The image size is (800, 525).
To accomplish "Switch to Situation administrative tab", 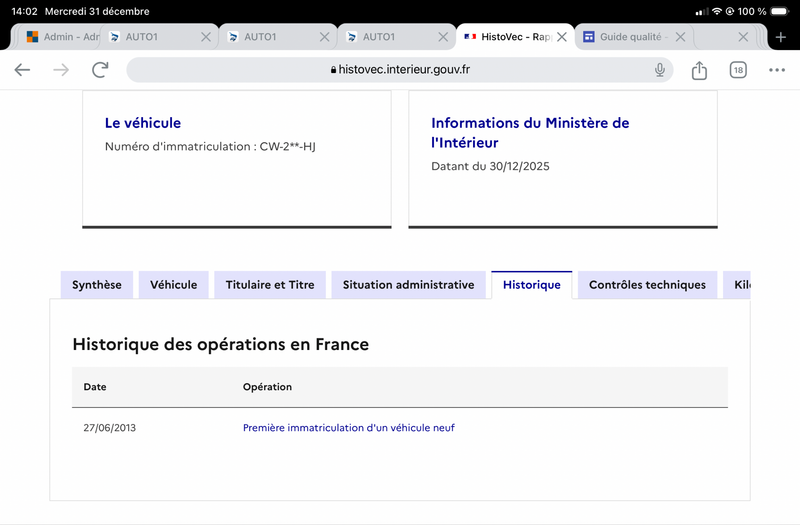I will 408,285.
